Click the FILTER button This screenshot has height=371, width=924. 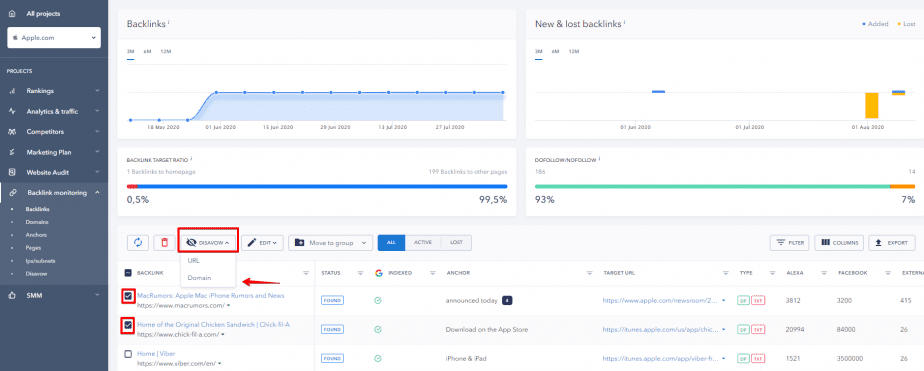coord(790,243)
